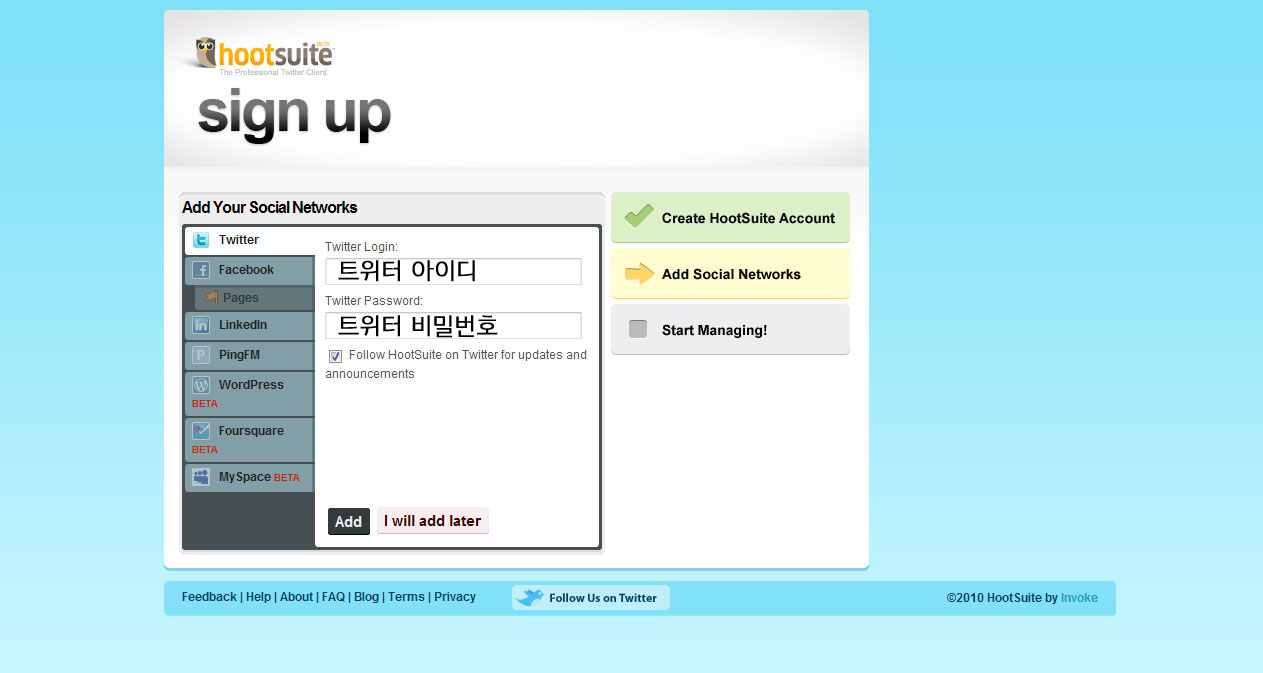Click the Add button

(349, 521)
